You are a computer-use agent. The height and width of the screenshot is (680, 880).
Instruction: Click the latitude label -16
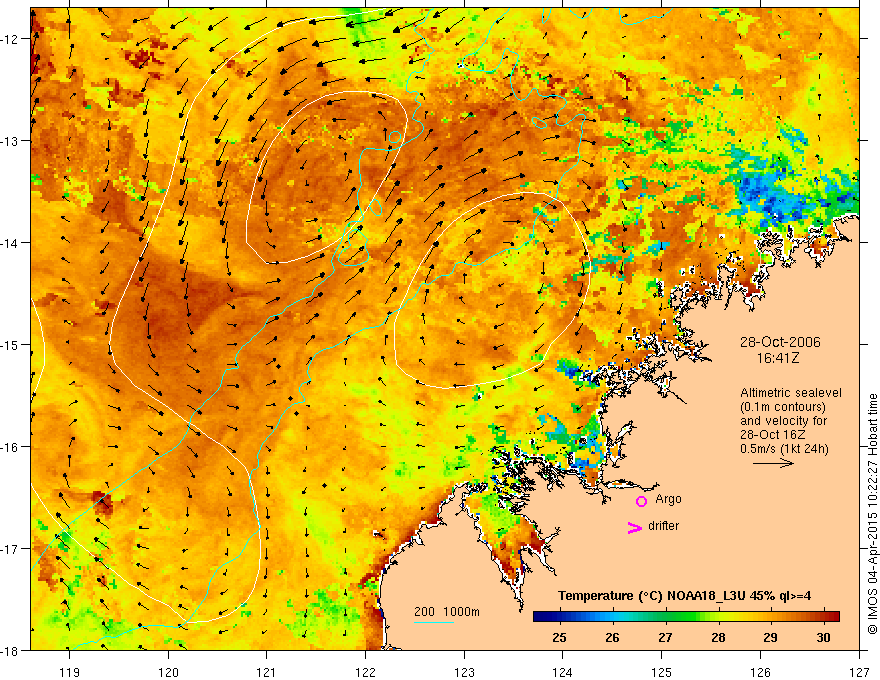[10, 447]
